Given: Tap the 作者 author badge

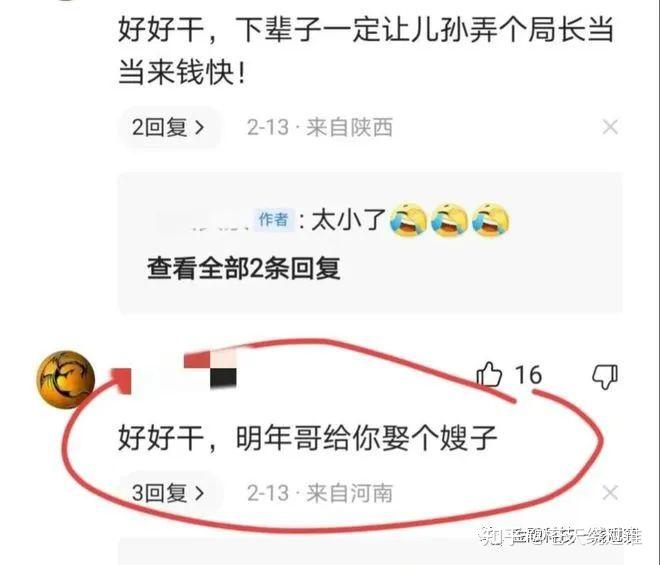Looking at the screenshot, I should (x=274, y=219).
